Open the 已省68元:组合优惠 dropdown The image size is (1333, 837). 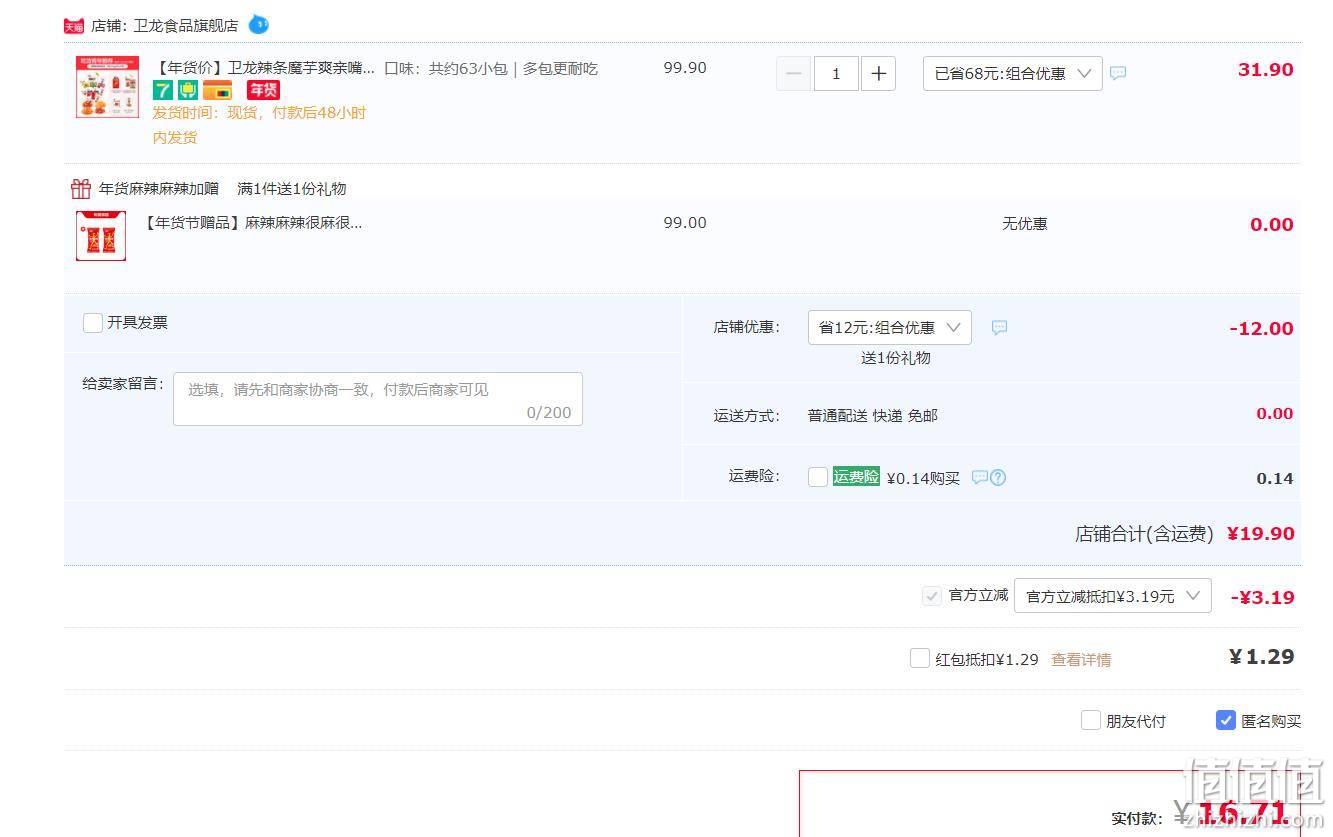pos(1012,73)
